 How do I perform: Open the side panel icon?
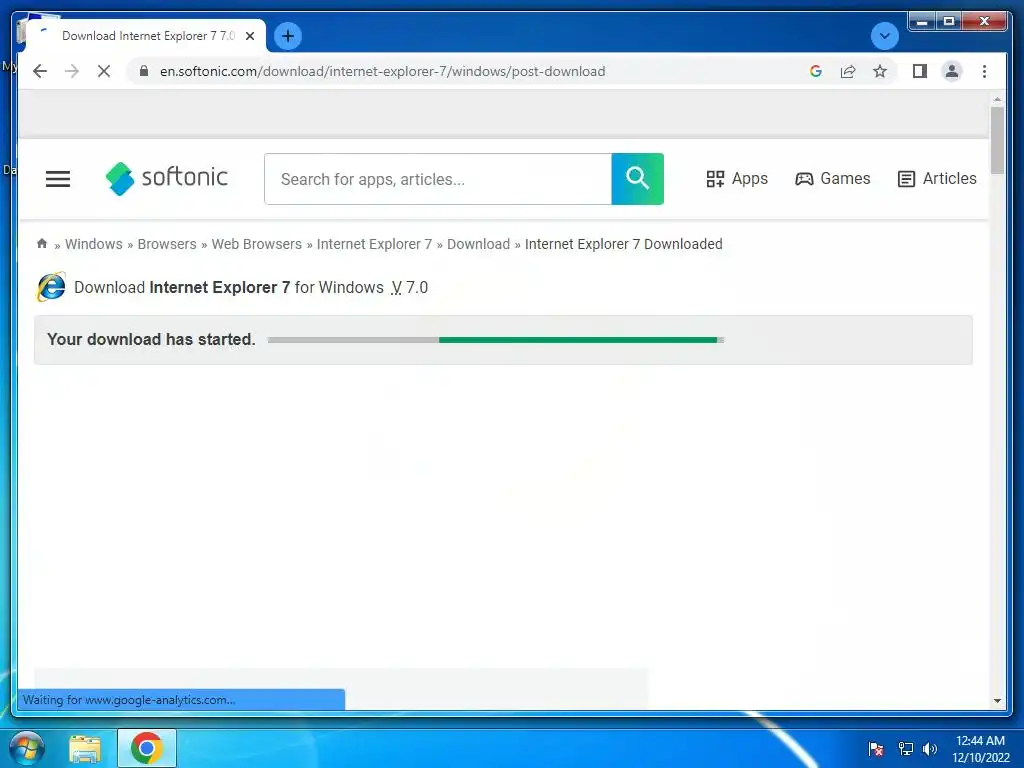[920, 71]
